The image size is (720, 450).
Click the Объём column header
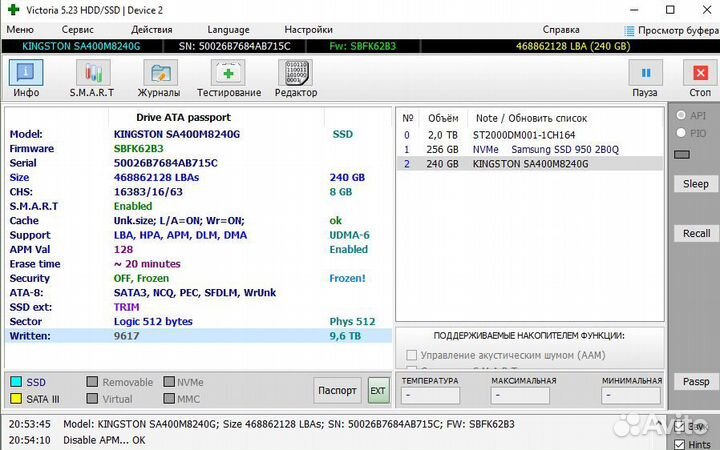pos(443,118)
